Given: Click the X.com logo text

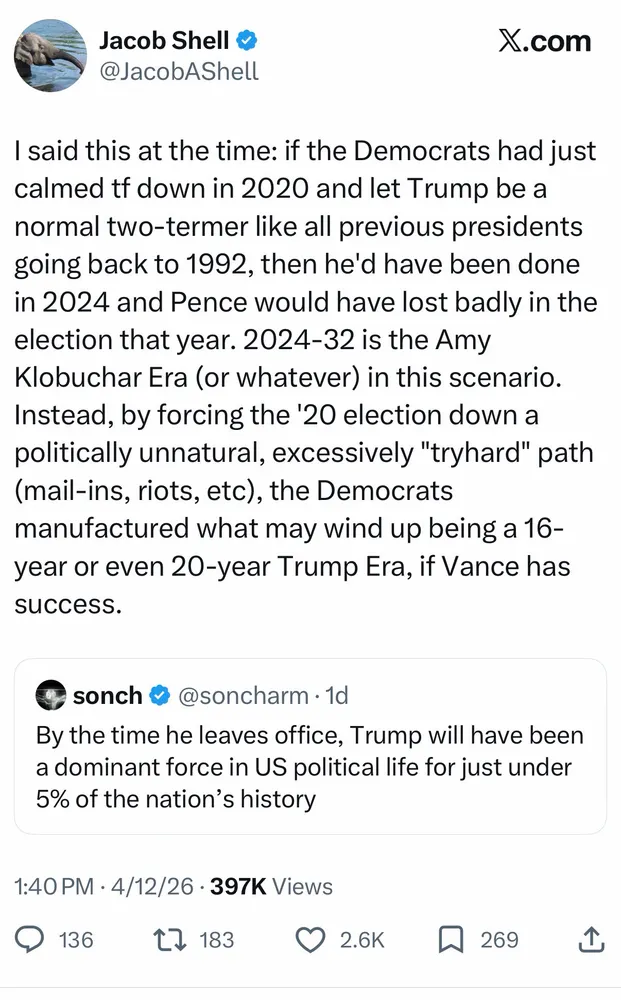Looking at the screenshot, I should pyautogui.click(x=544, y=41).
